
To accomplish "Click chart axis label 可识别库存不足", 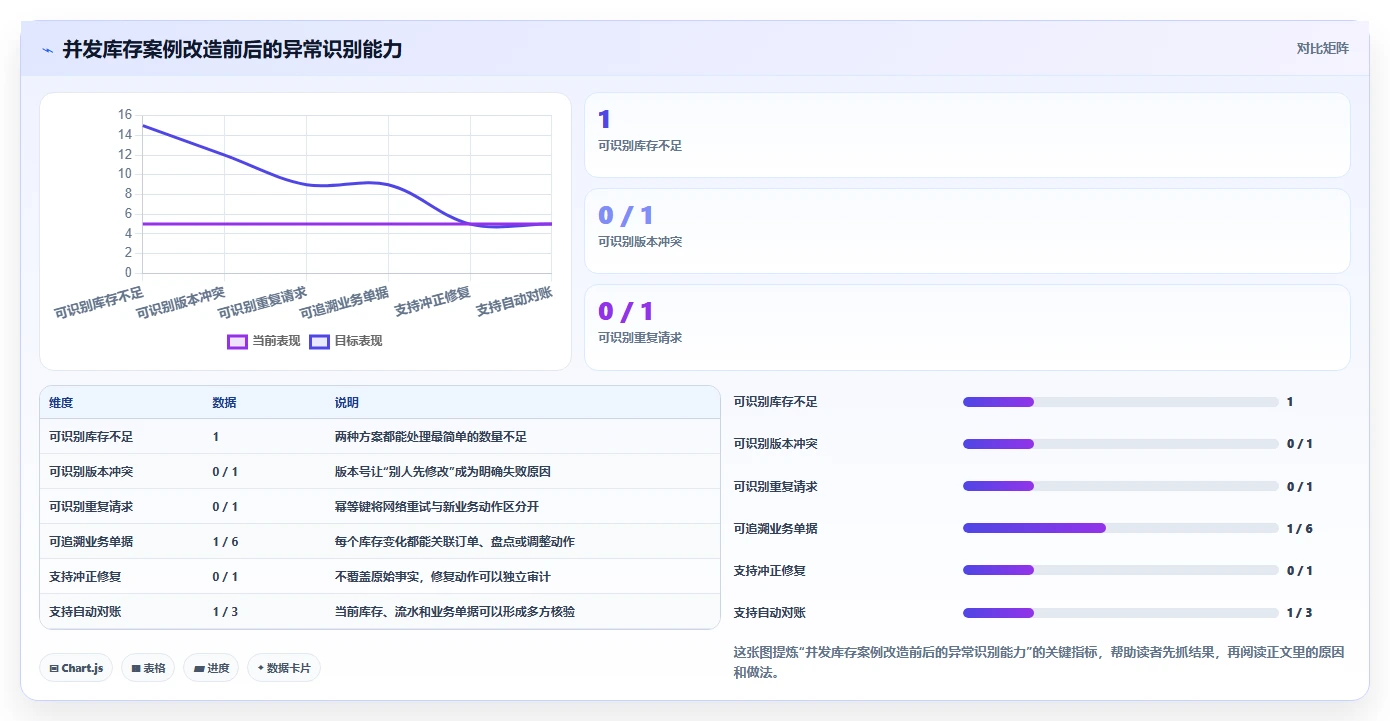I will coord(99,302).
